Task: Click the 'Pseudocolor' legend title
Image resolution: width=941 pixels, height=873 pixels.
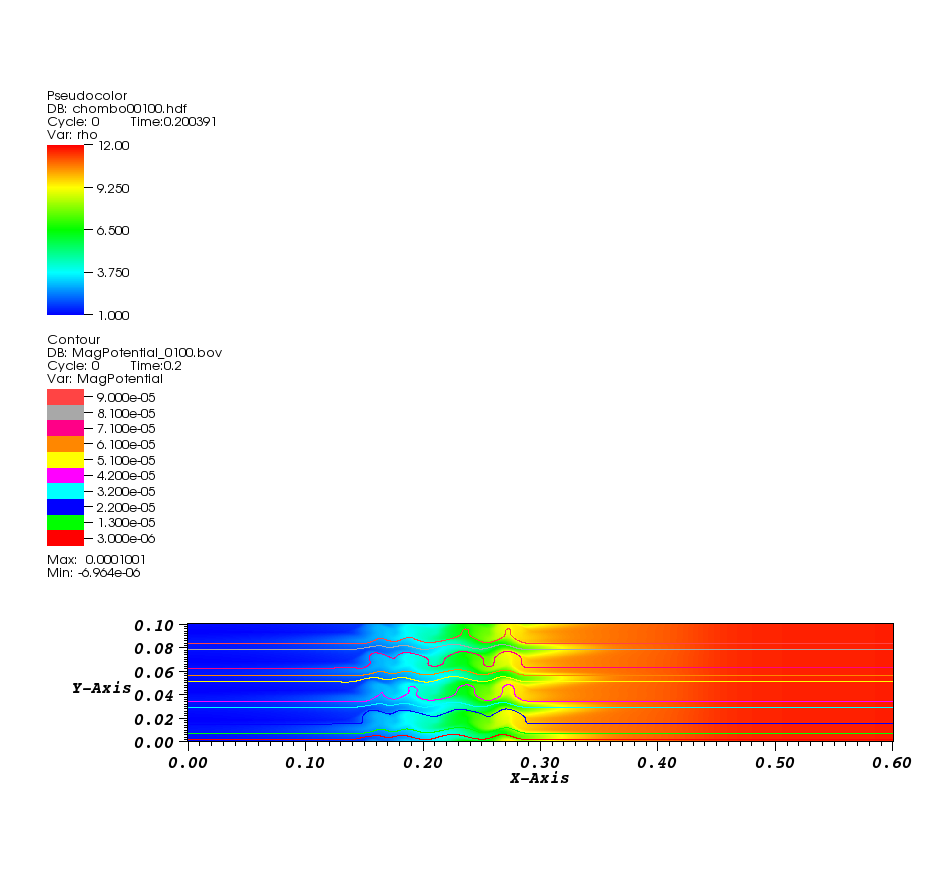Action: click(87, 96)
